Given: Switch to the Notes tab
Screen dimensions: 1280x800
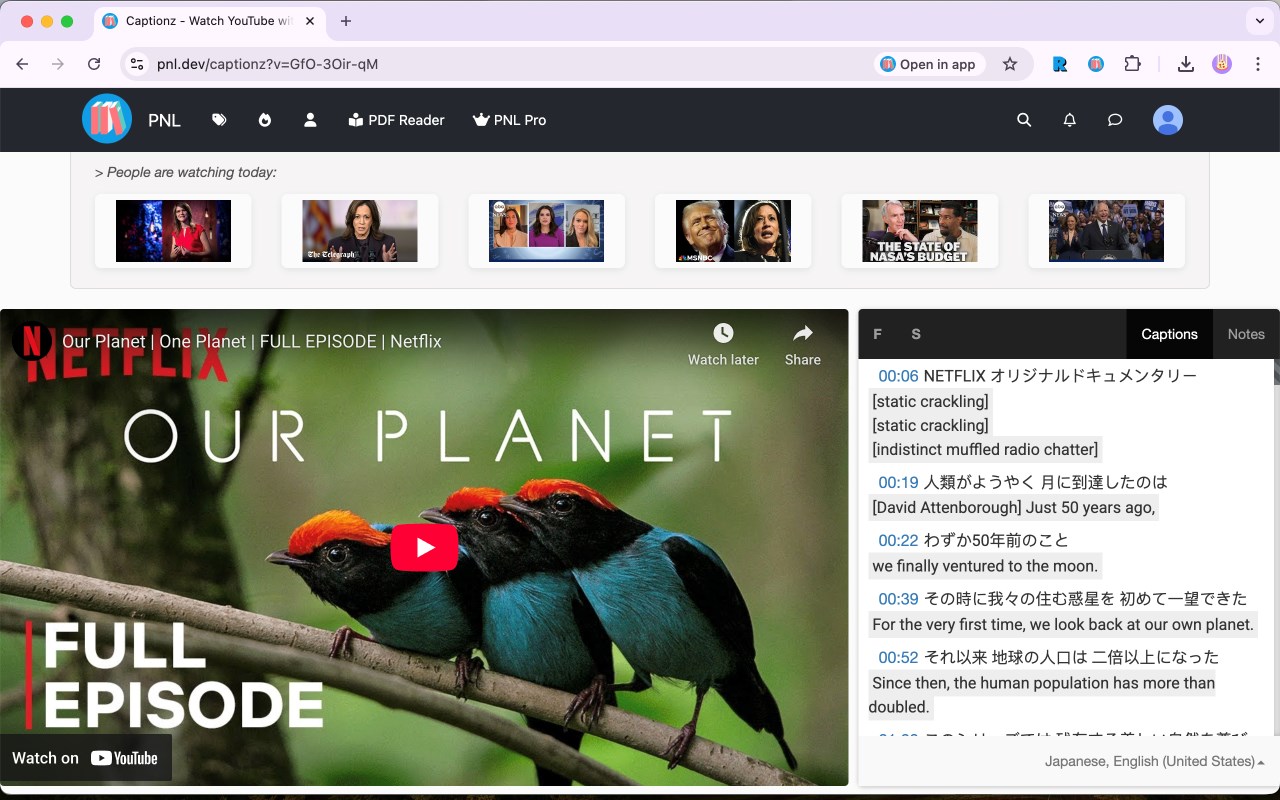Looking at the screenshot, I should click(1246, 334).
